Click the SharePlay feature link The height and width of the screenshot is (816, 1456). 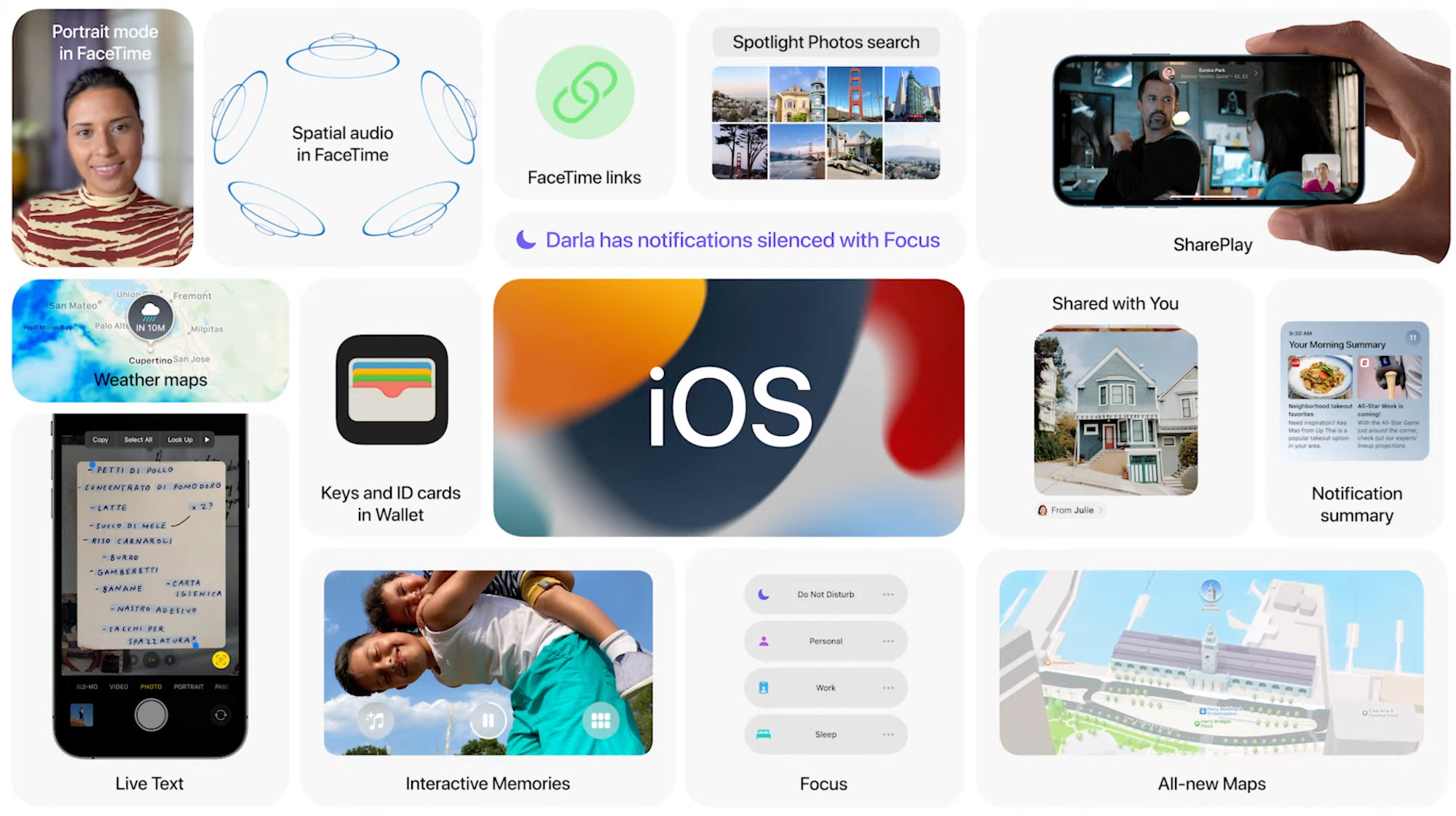[x=1213, y=244]
